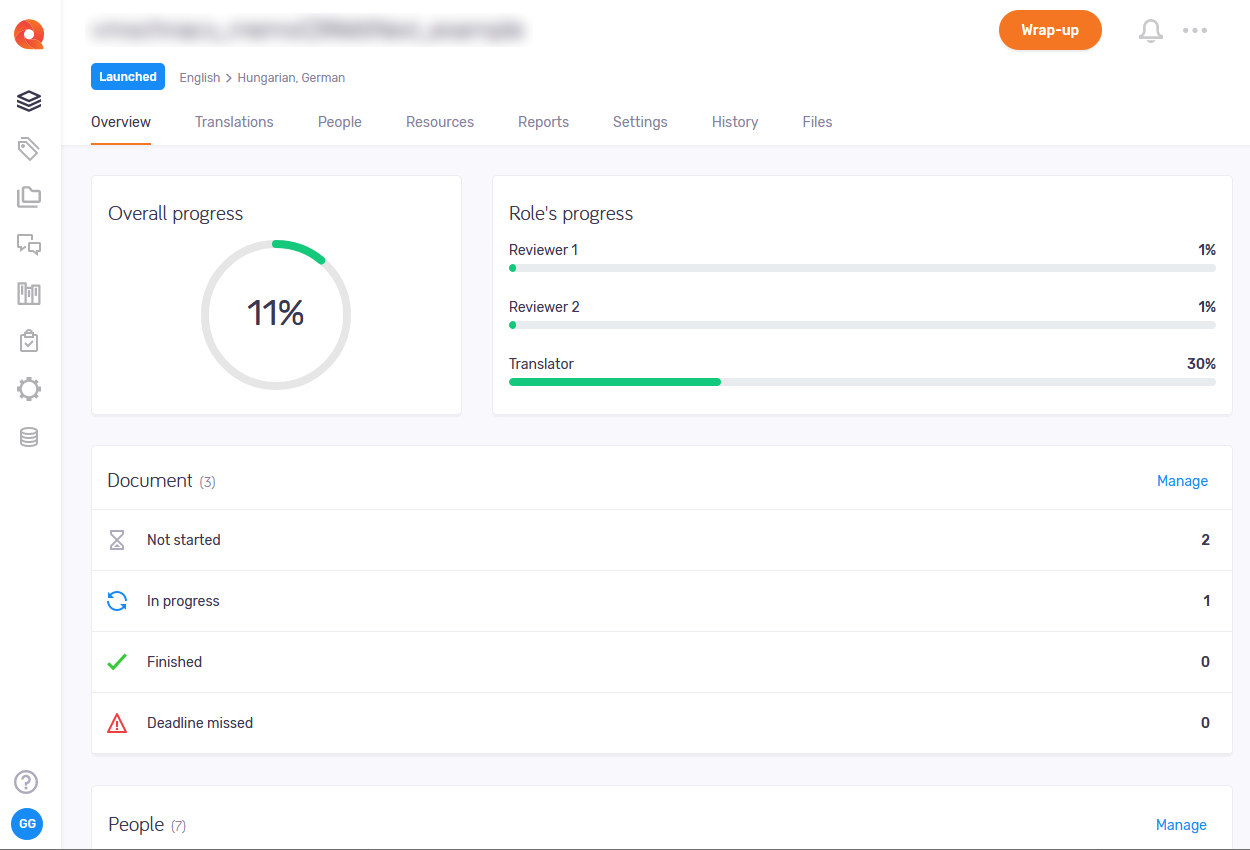Open the History tab
The image size is (1250, 850).
tap(735, 122)
